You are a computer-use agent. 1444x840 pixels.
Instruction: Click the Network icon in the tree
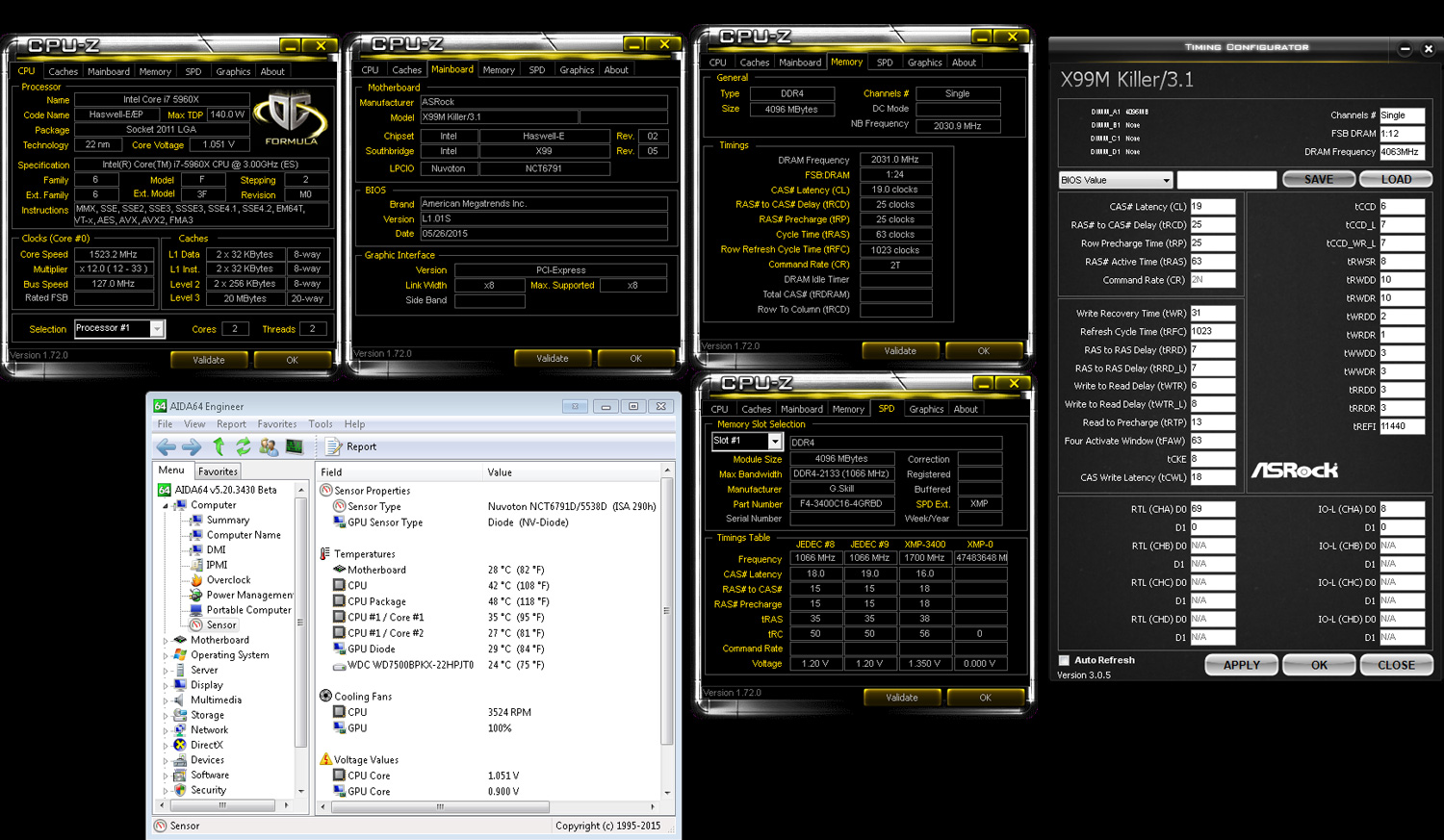[180, 730]
